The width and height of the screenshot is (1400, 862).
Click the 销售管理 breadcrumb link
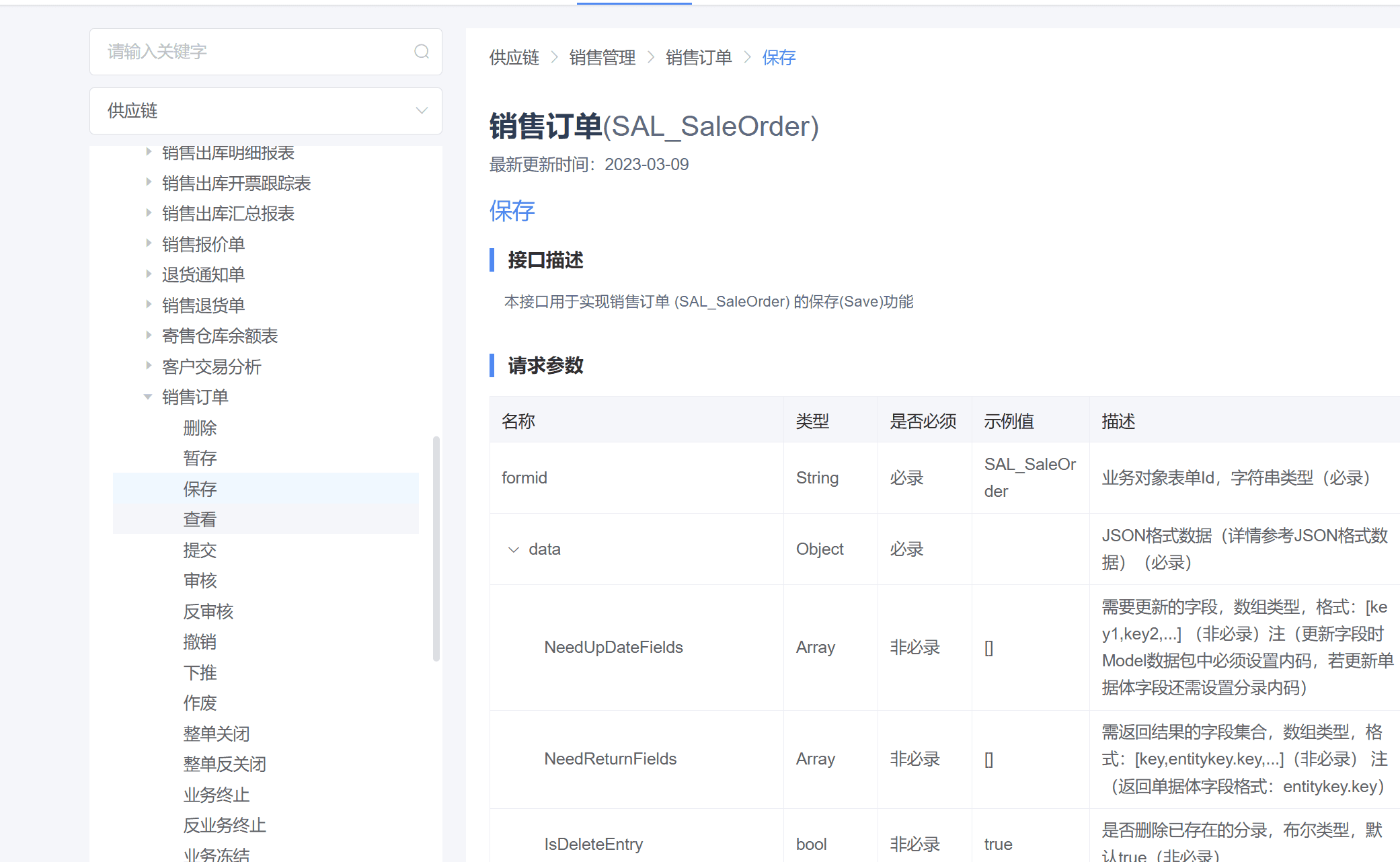pyautogui.click(x=602, y=58)
